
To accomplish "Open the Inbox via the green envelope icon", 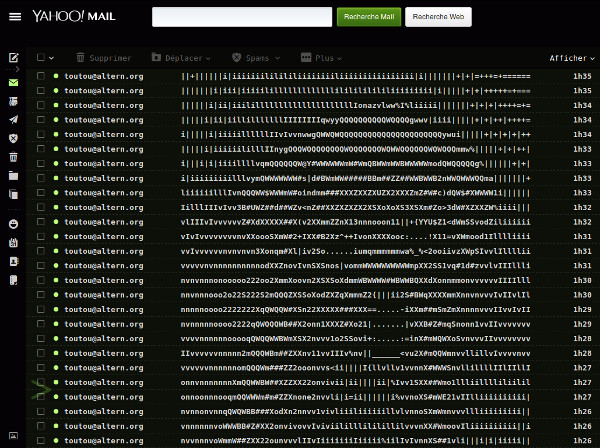I will point(13,82).
